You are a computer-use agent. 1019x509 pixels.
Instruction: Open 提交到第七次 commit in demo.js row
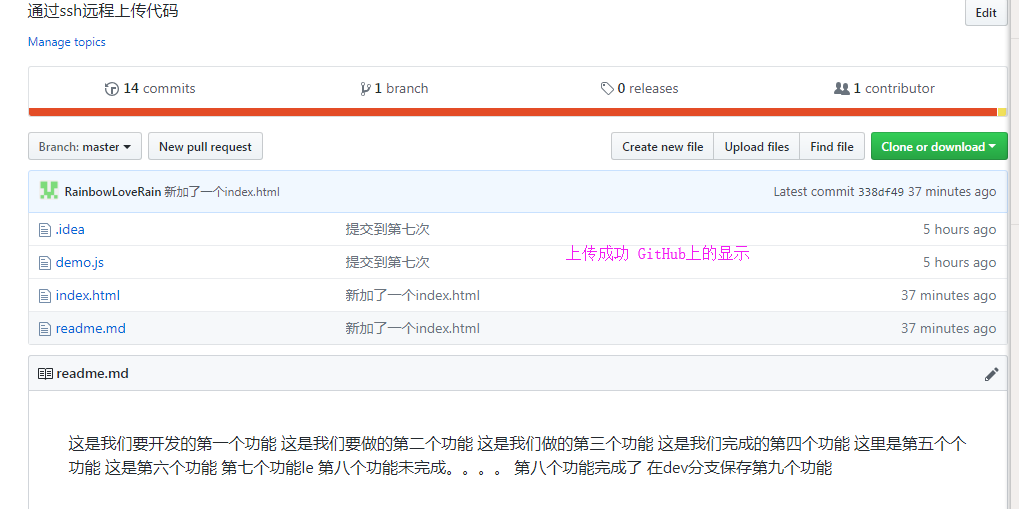pos(387,263)
